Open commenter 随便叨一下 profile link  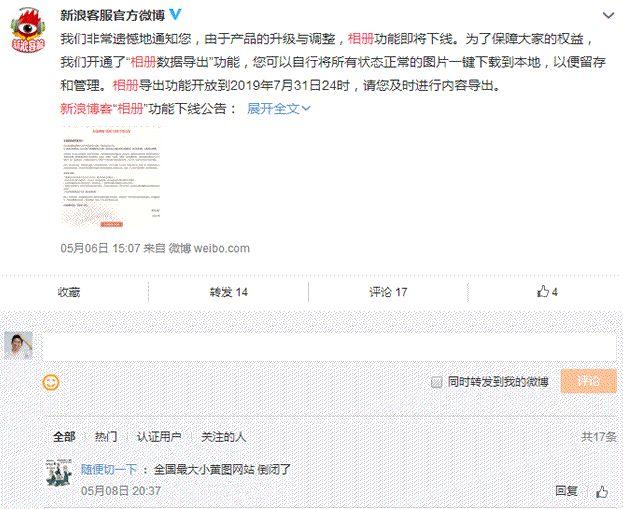pos(109,469)
